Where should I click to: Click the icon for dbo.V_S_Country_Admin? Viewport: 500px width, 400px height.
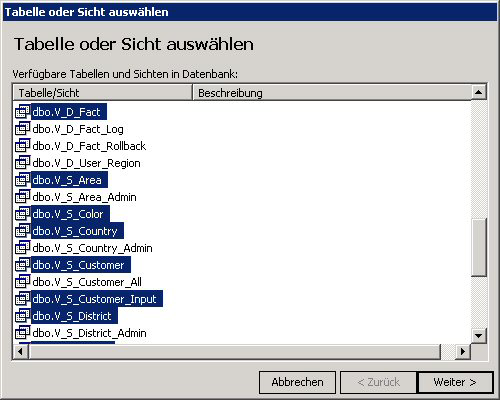23,248
